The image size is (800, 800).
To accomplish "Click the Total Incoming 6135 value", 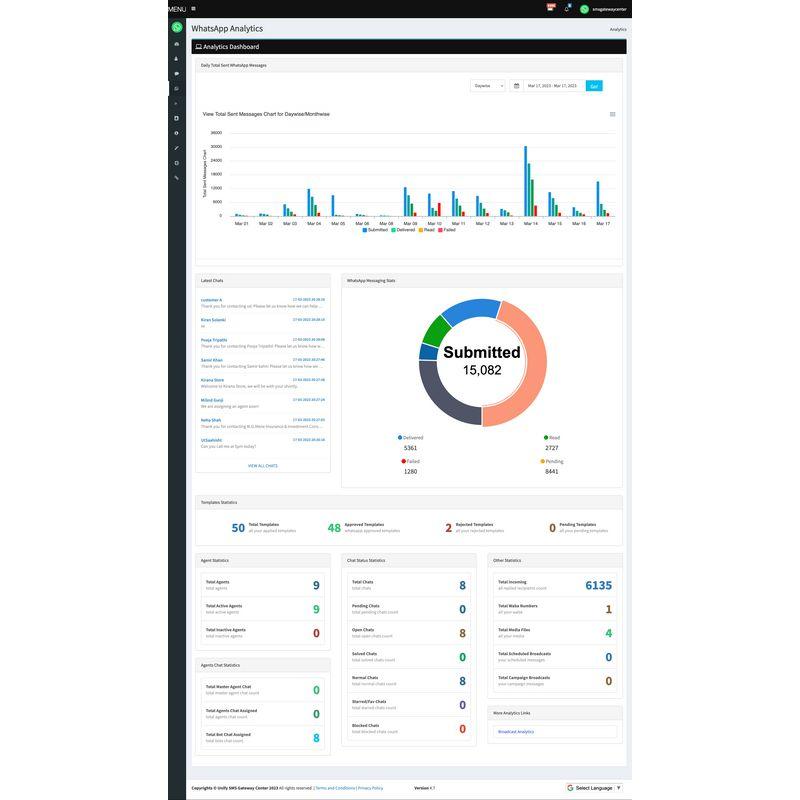I will [x=598, y=585].
